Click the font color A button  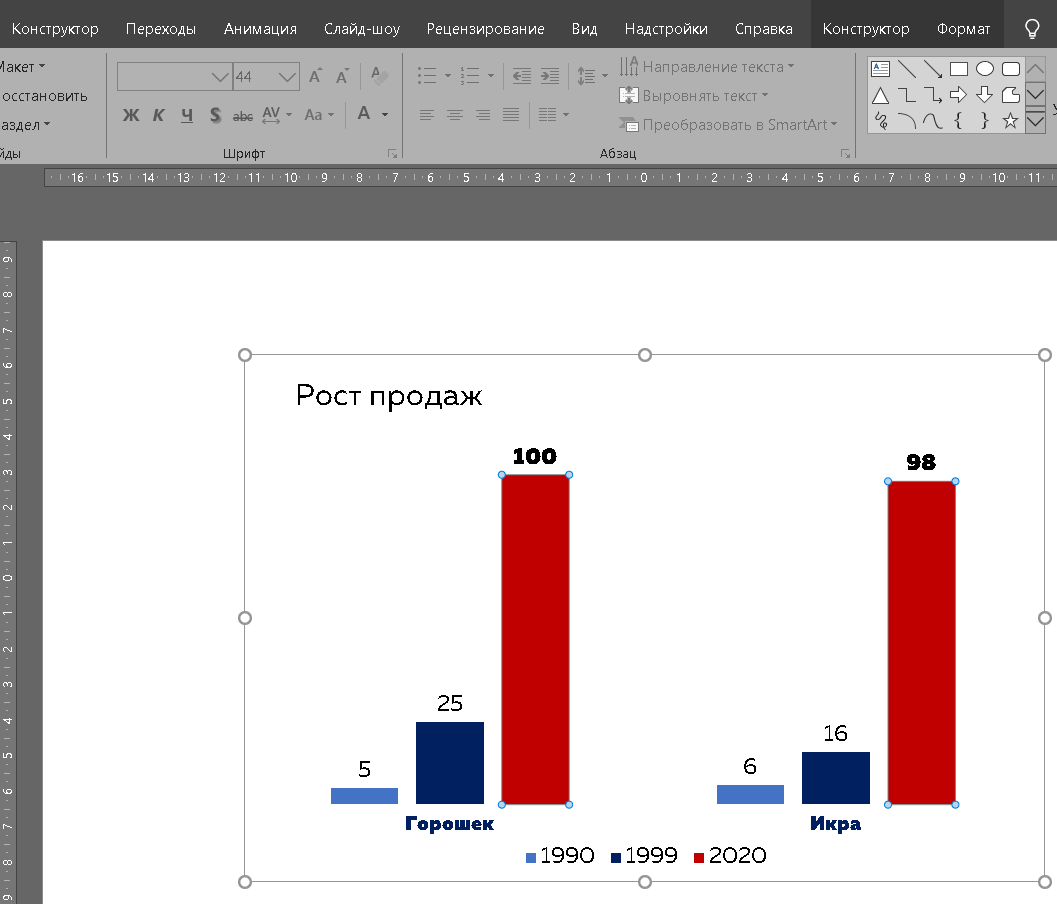pos(364,114)
